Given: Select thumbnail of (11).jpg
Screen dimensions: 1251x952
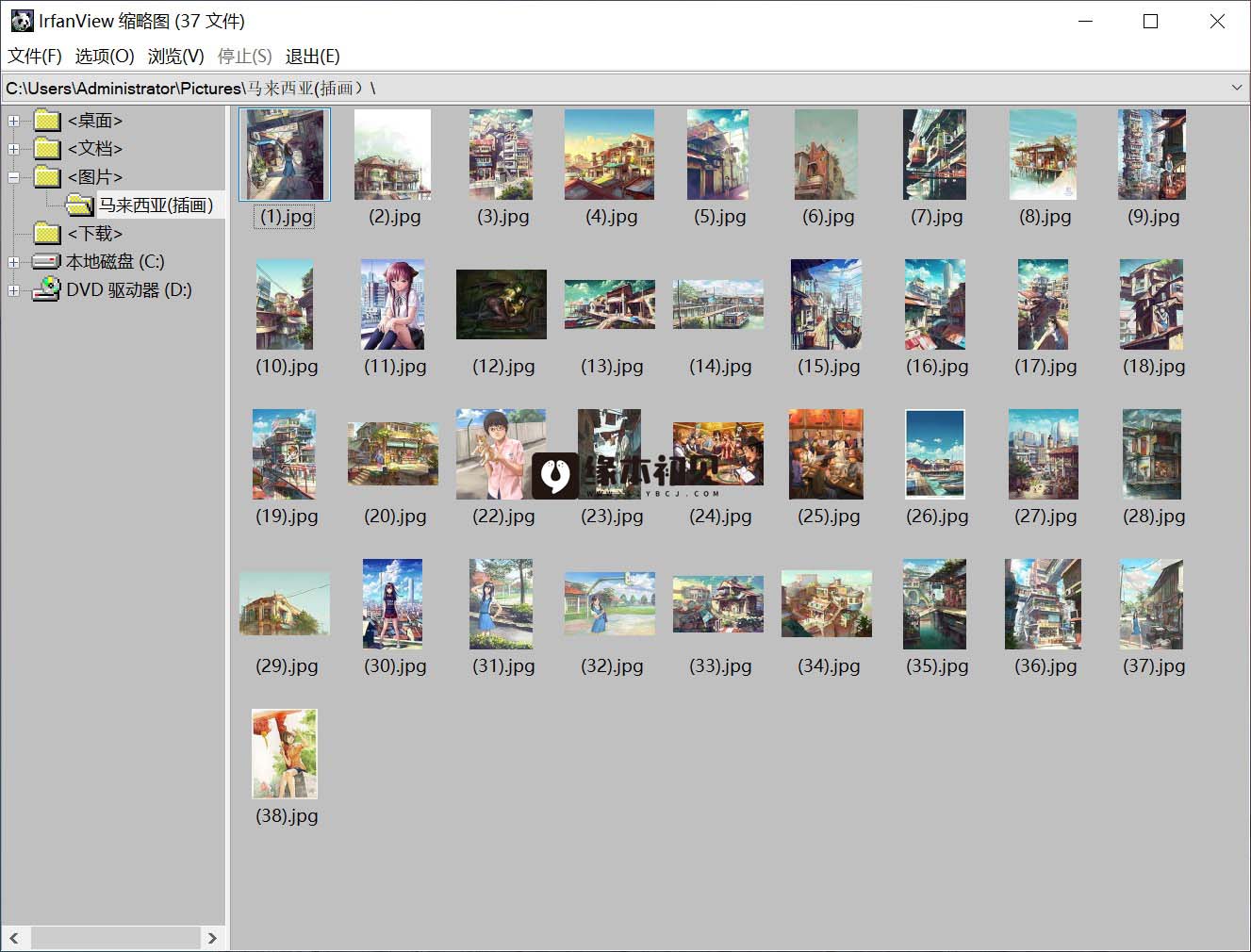Looking at the screenshot, I should pos(392,304).
